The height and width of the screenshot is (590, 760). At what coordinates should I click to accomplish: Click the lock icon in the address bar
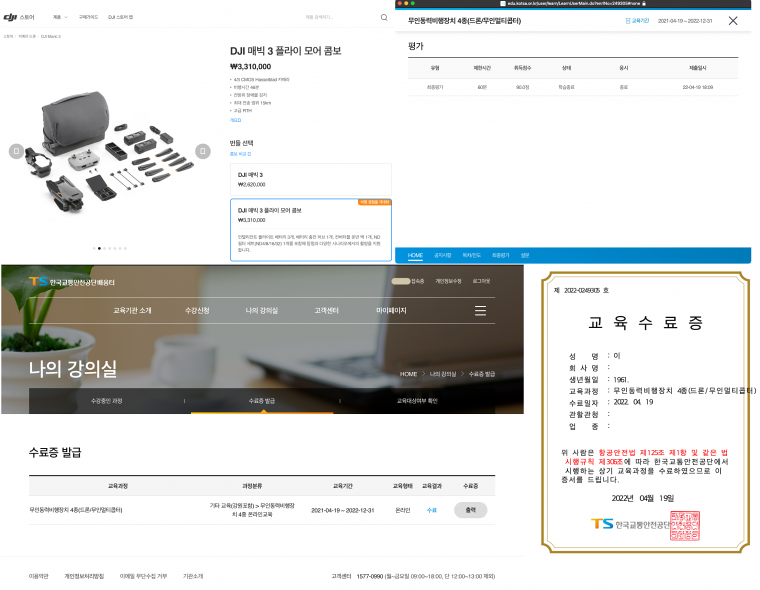click(644, 3)
